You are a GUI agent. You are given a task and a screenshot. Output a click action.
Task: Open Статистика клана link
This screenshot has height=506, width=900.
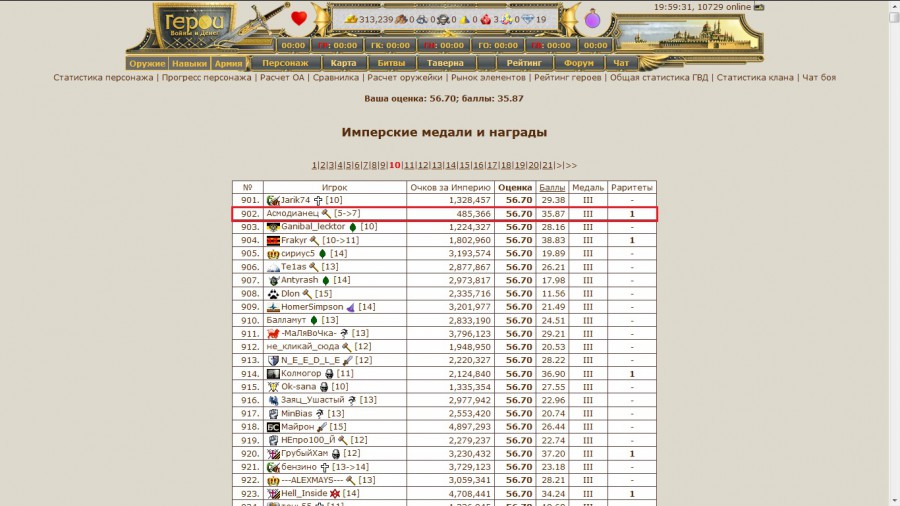(755, 77)
